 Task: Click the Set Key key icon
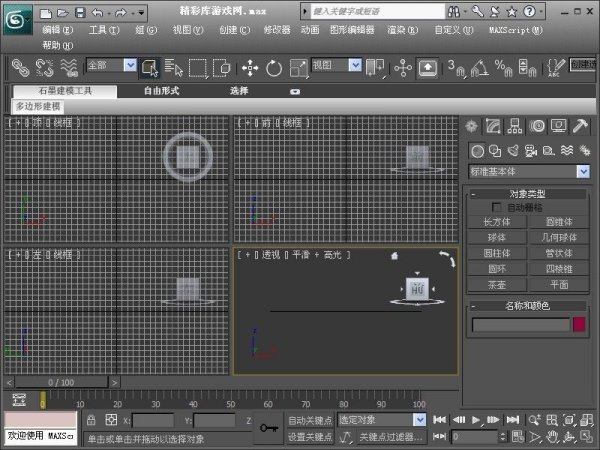[268, 428]
